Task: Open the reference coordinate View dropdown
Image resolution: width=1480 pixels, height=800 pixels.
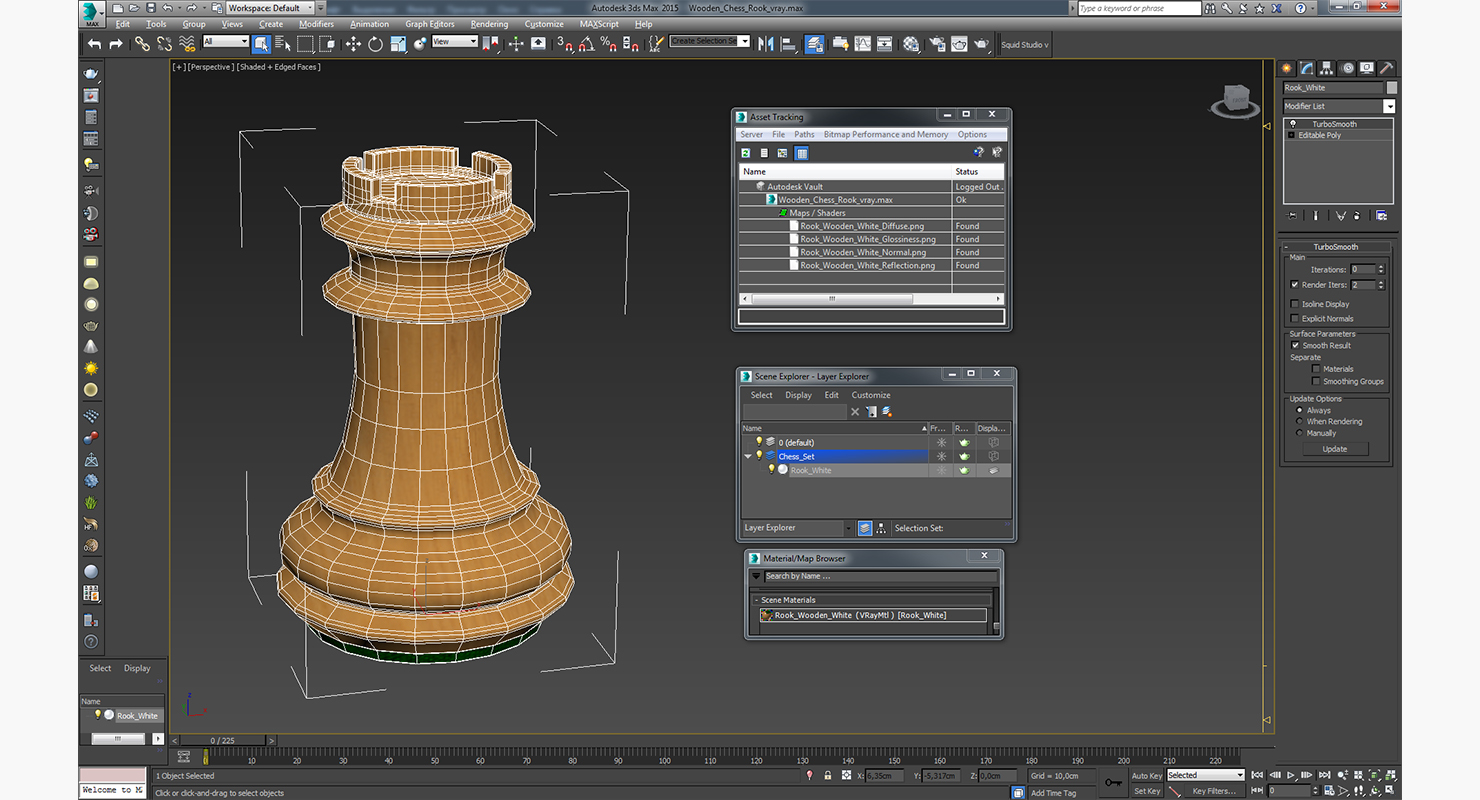Action: pyautogui.click(x=455, y=42)
